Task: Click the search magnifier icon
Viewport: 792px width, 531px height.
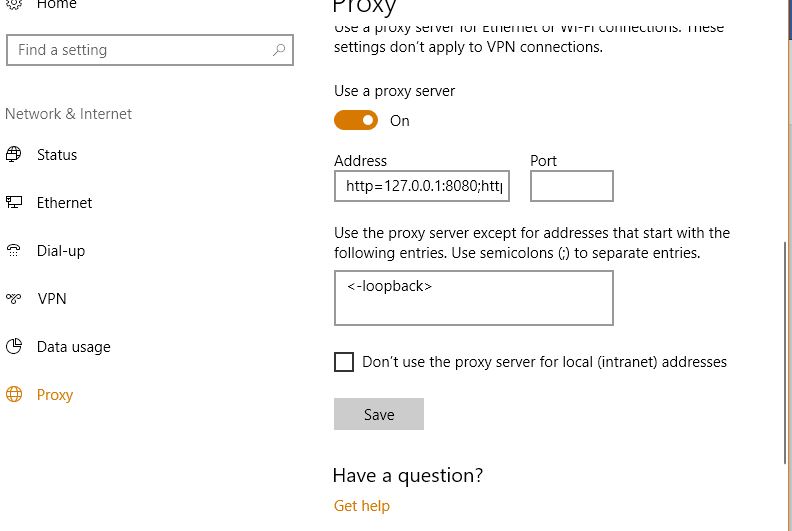Action: click(279, 50)
